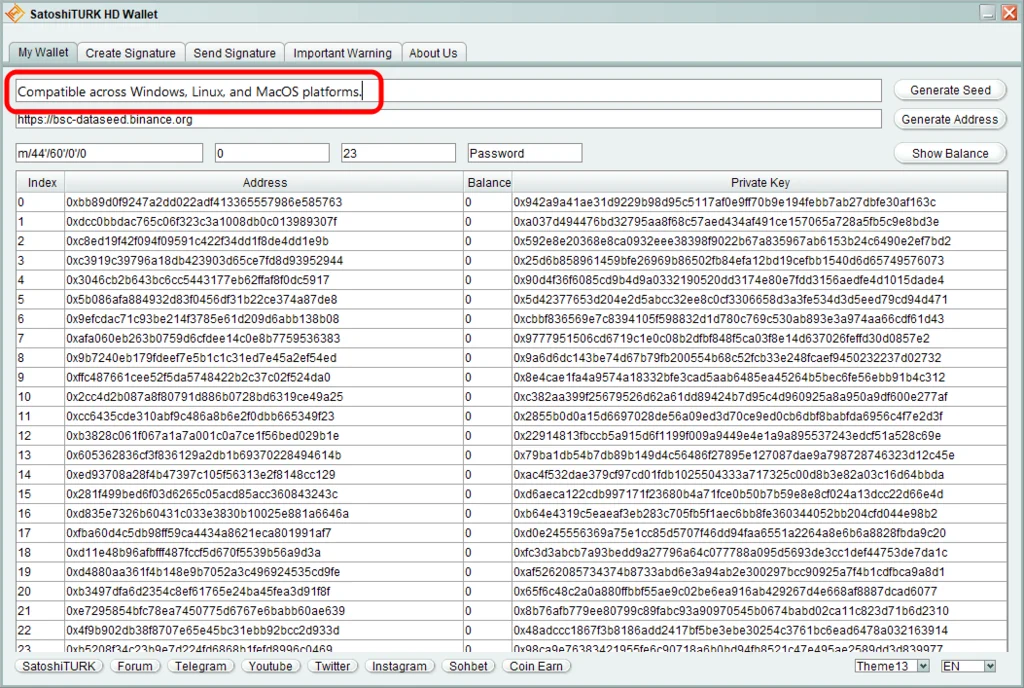Click the bsc-dataseed RPC URL field
Image resolution: width=1024 pixels, height=688 pixels.
448,119
